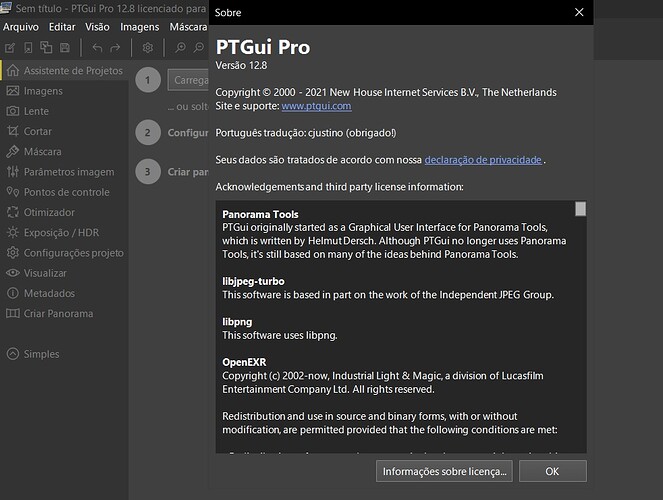Open the Otimizador sidebar panel
Image resolution: width=663 pixels, height=500 pixels.
click(65, 212)
